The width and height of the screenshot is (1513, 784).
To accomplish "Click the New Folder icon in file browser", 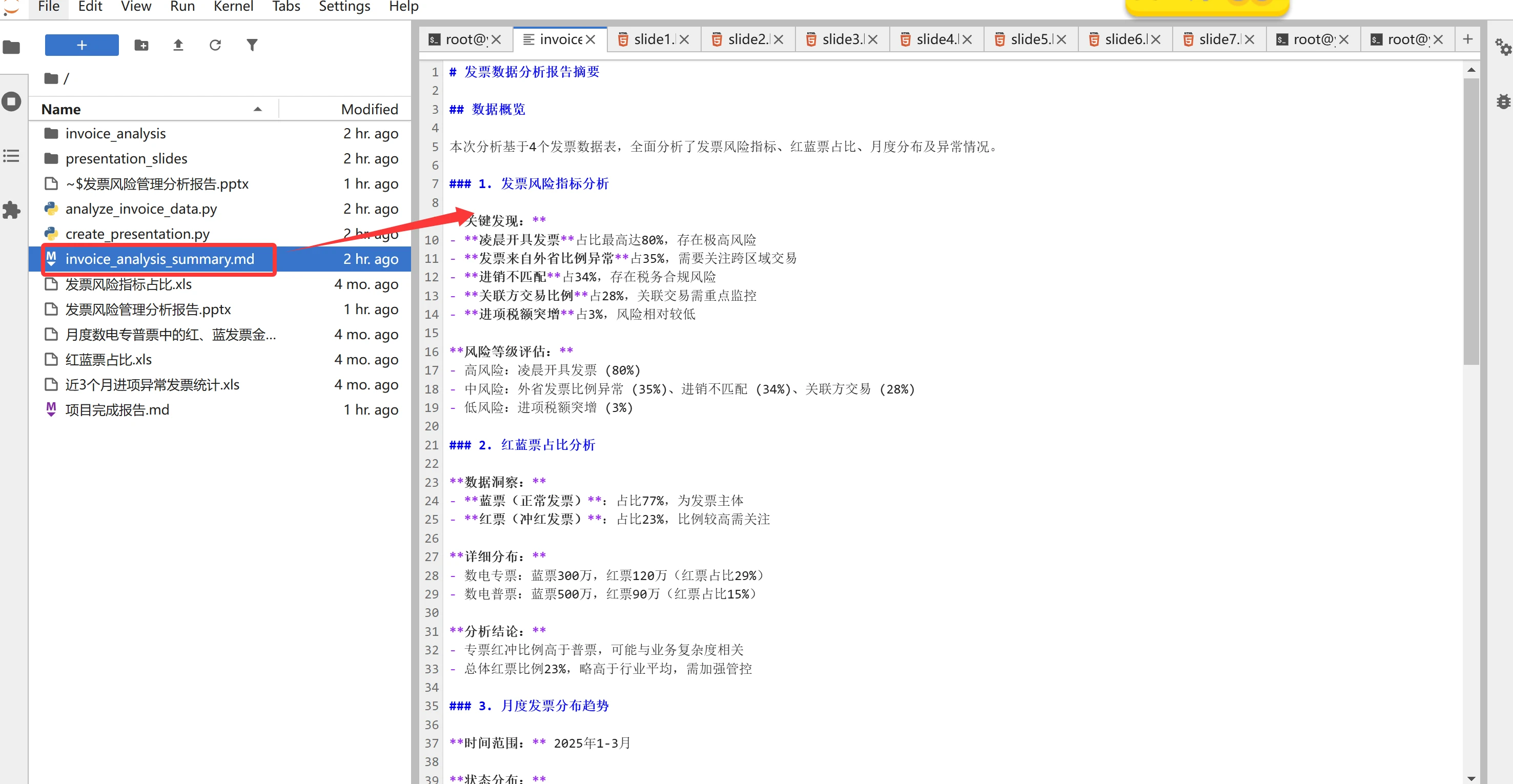I will pos(141,45).
